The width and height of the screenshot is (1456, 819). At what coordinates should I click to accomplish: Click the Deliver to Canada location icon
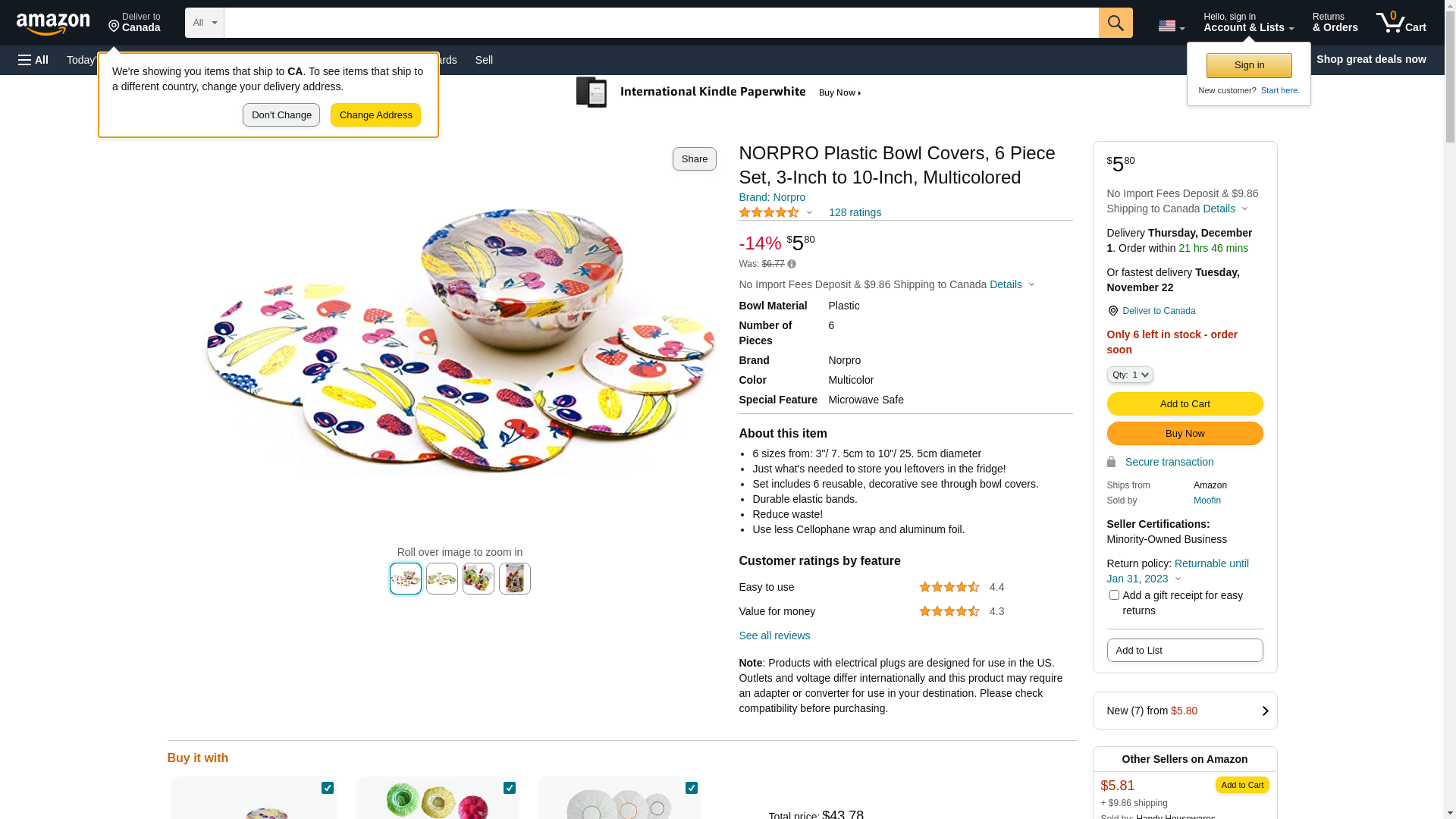point(1112,311)
